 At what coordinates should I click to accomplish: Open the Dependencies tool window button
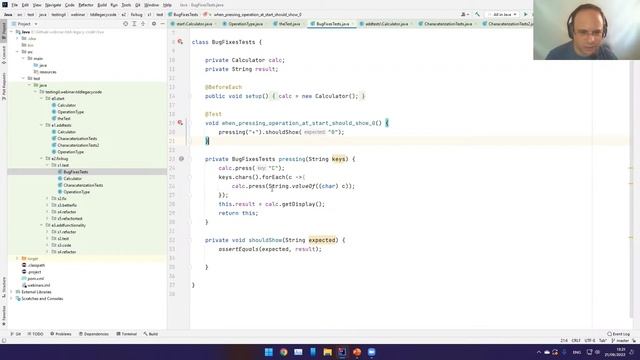click(x=94, y=334)
